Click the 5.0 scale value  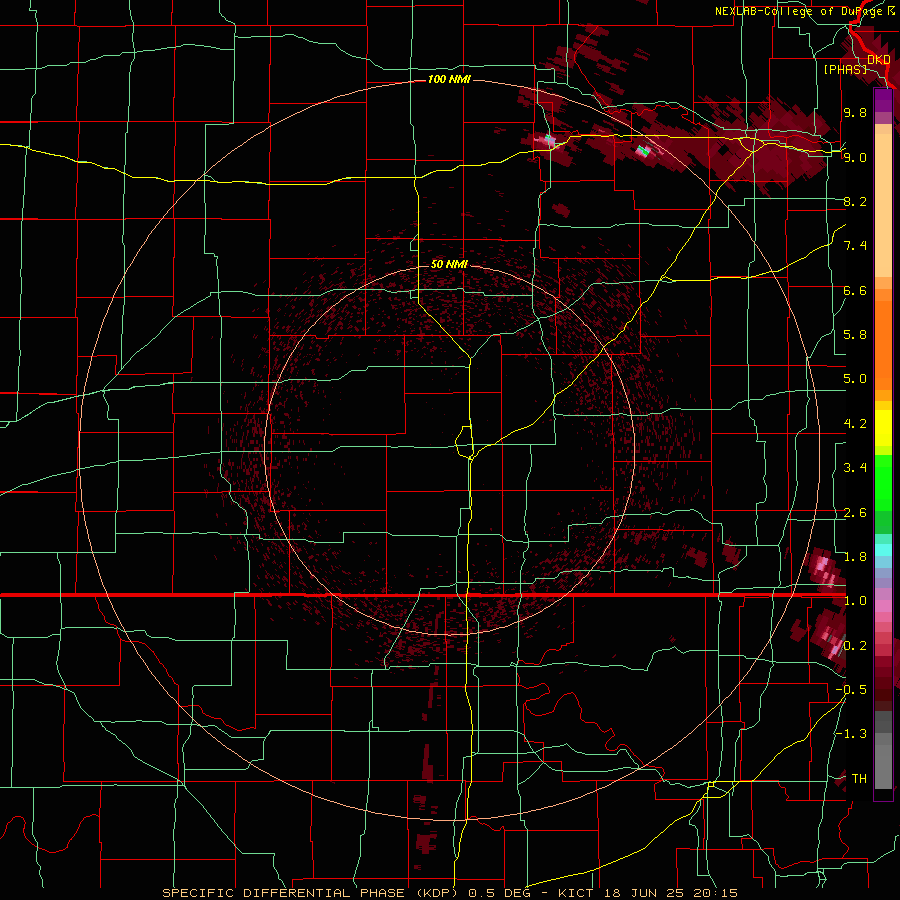pyautogui.click(x=855, y=379)
